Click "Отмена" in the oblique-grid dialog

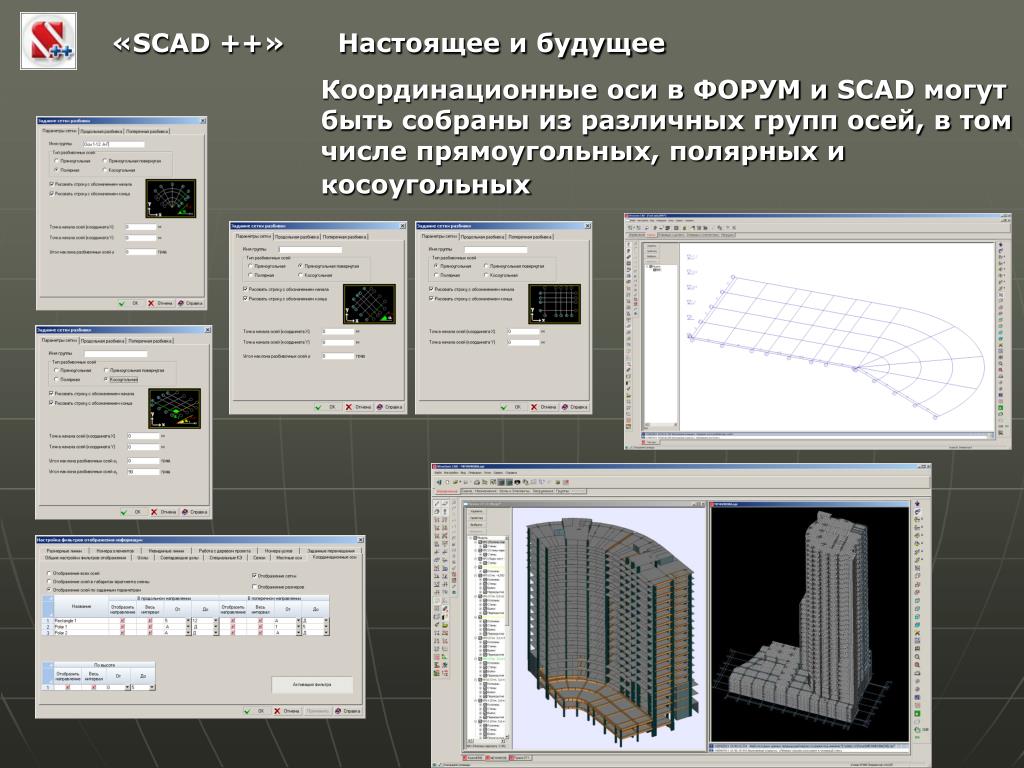point(165,512)
